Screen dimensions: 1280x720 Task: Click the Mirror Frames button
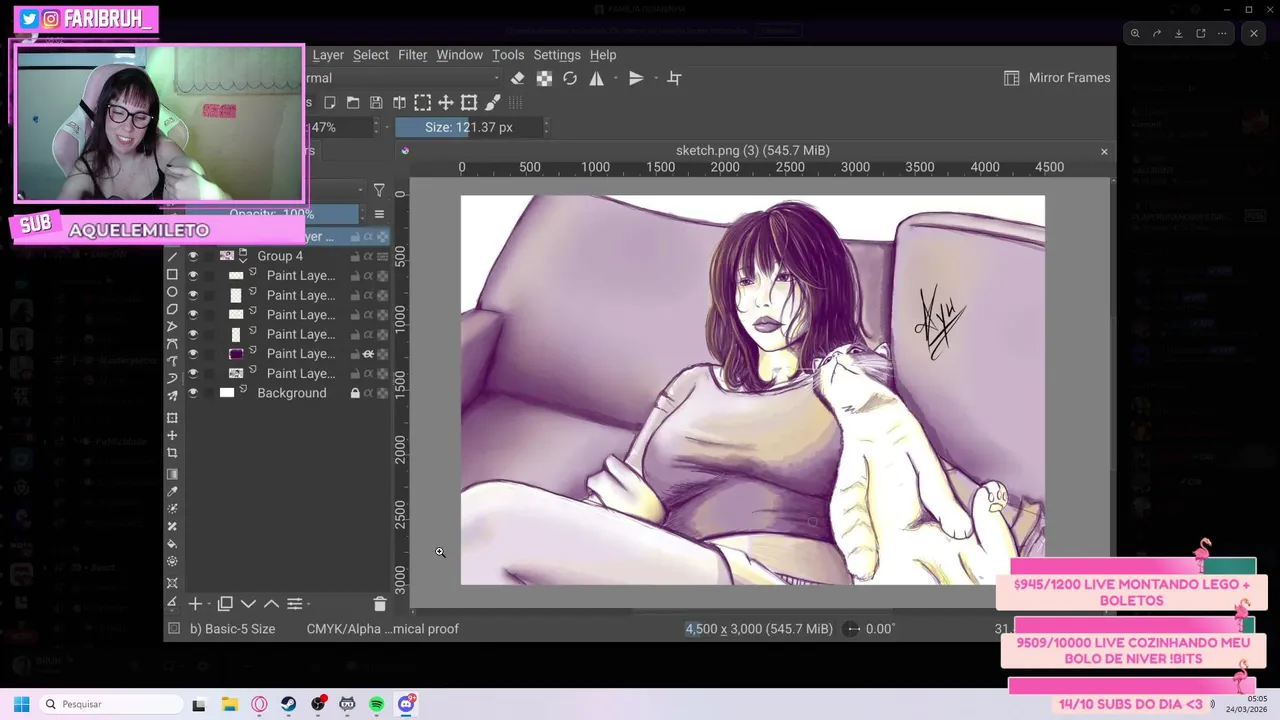pos(1057,78)
